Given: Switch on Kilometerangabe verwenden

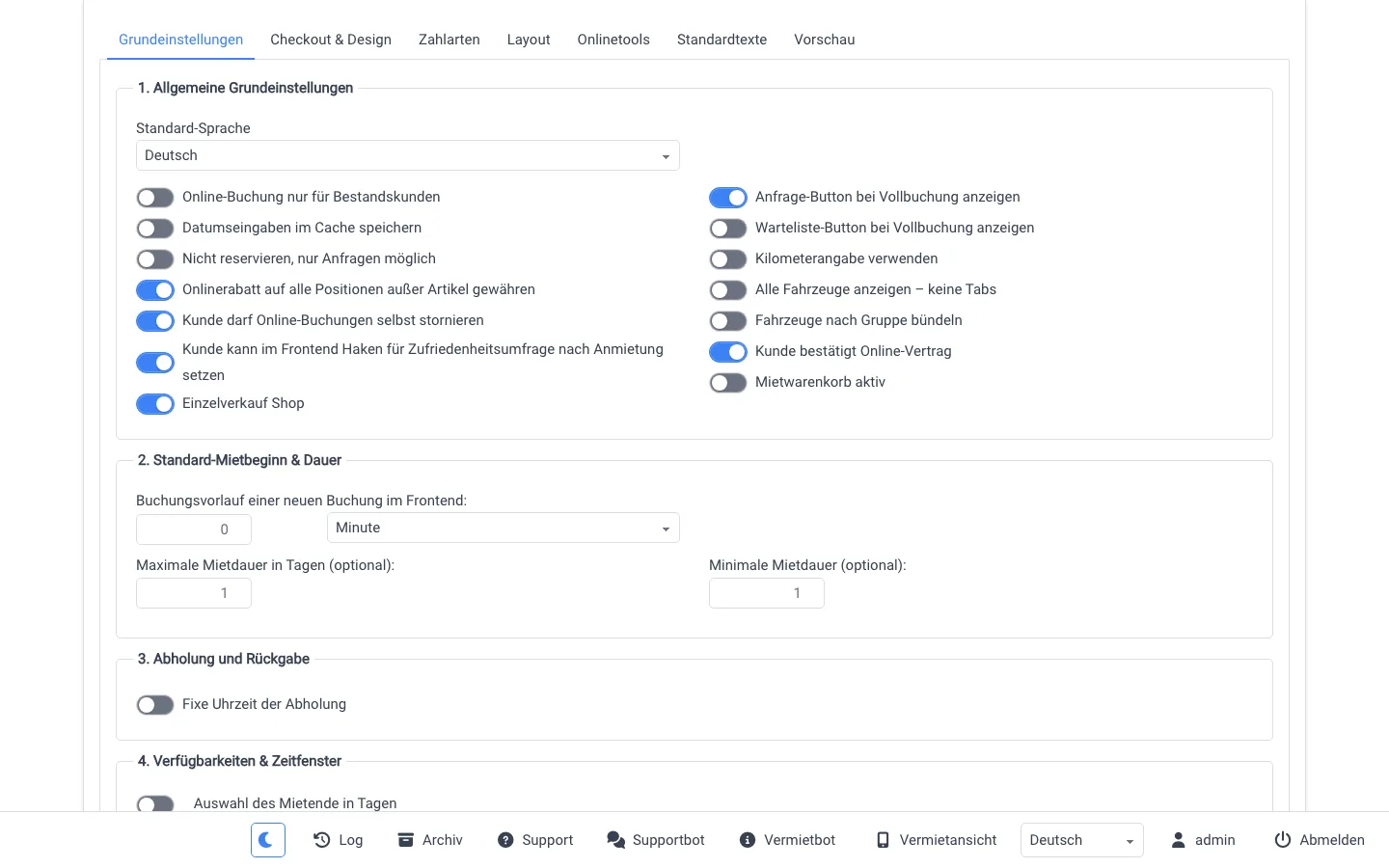Looking at the screenshot, I should (728, 259).
